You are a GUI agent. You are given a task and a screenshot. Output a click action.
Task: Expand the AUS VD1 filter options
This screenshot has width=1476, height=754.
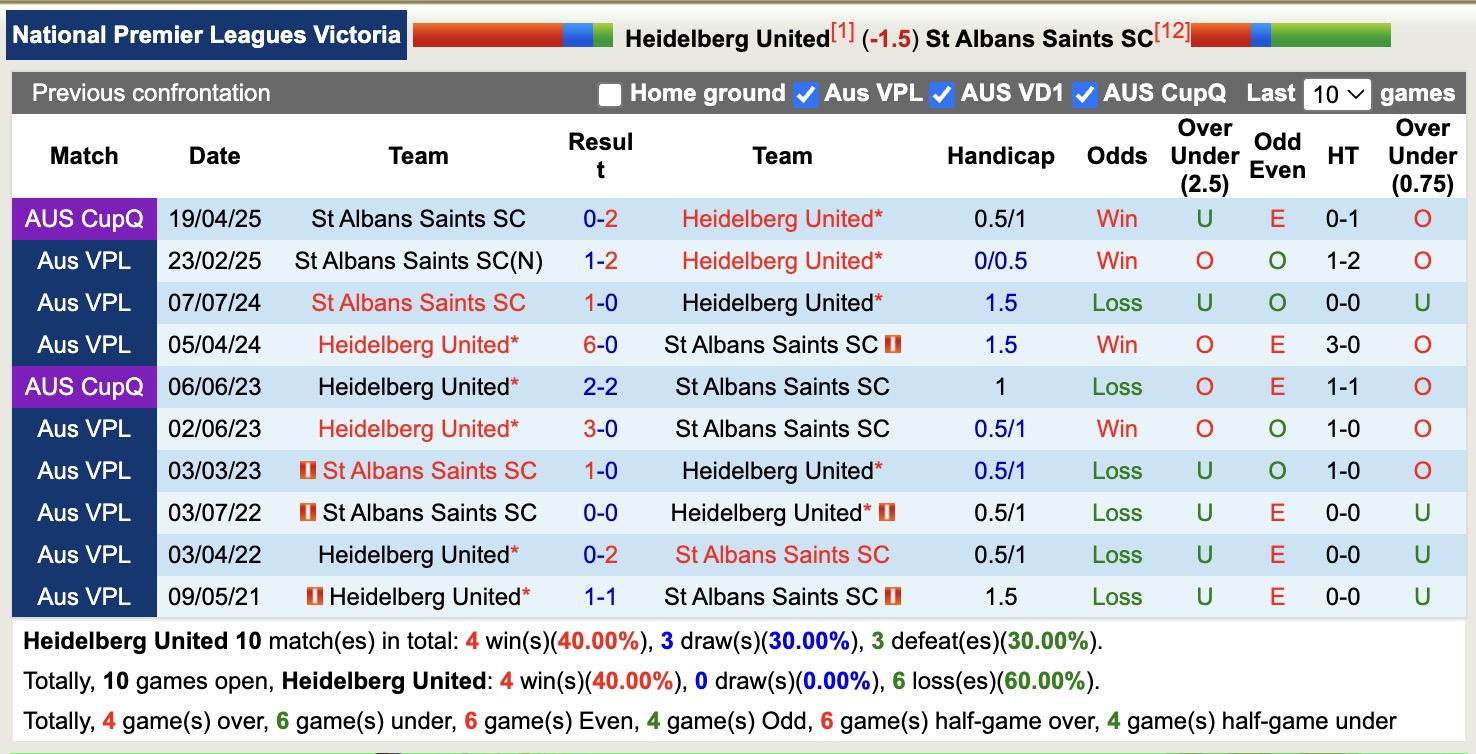coord(941,93)
